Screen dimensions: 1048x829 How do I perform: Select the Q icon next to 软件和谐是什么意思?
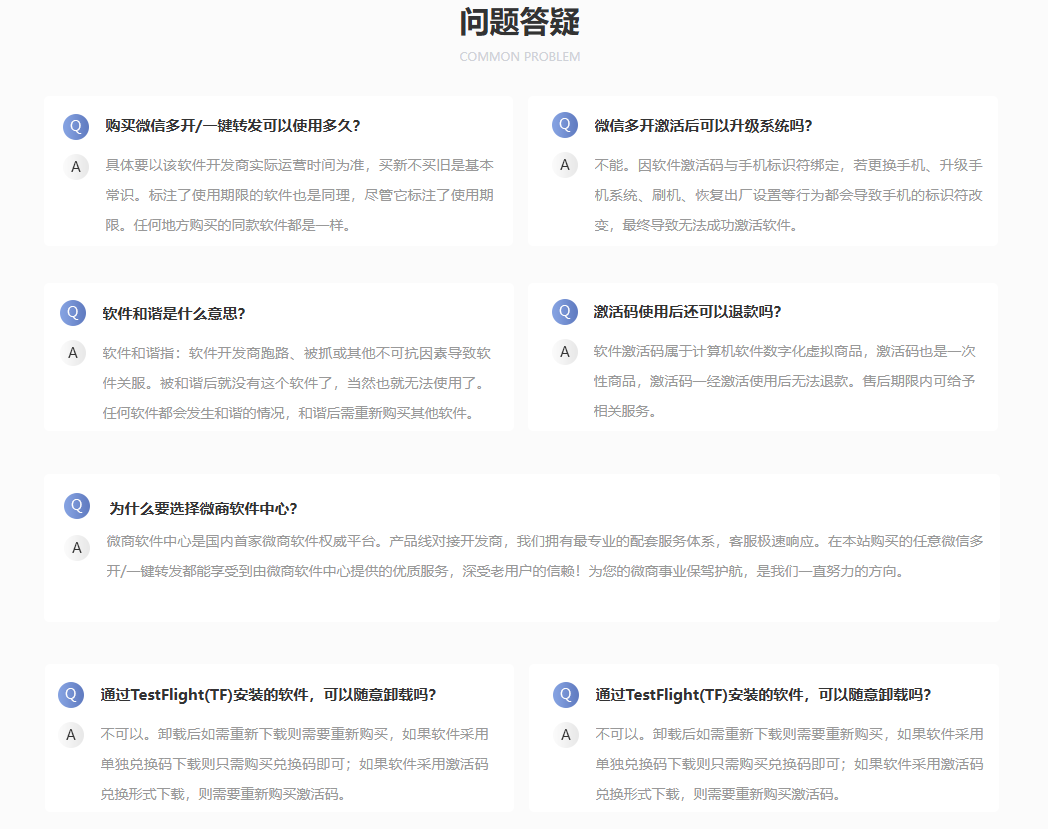point(71,313)
